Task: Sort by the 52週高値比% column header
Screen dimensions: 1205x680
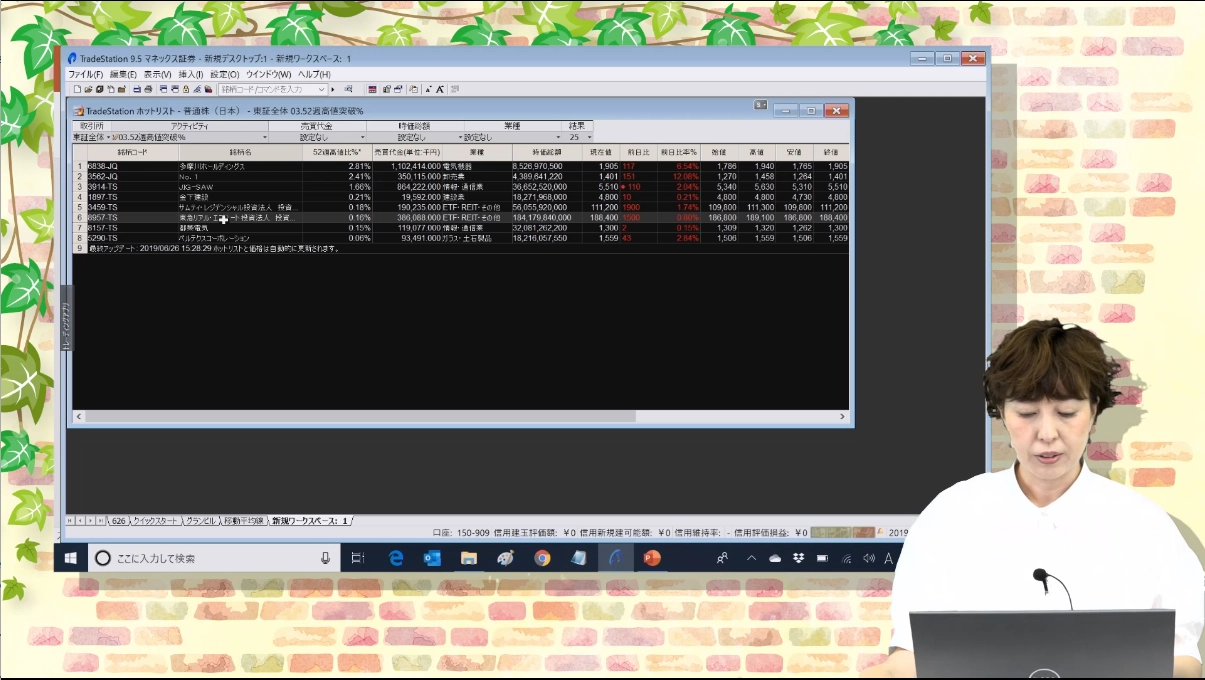Action: [x=337, y=152]
